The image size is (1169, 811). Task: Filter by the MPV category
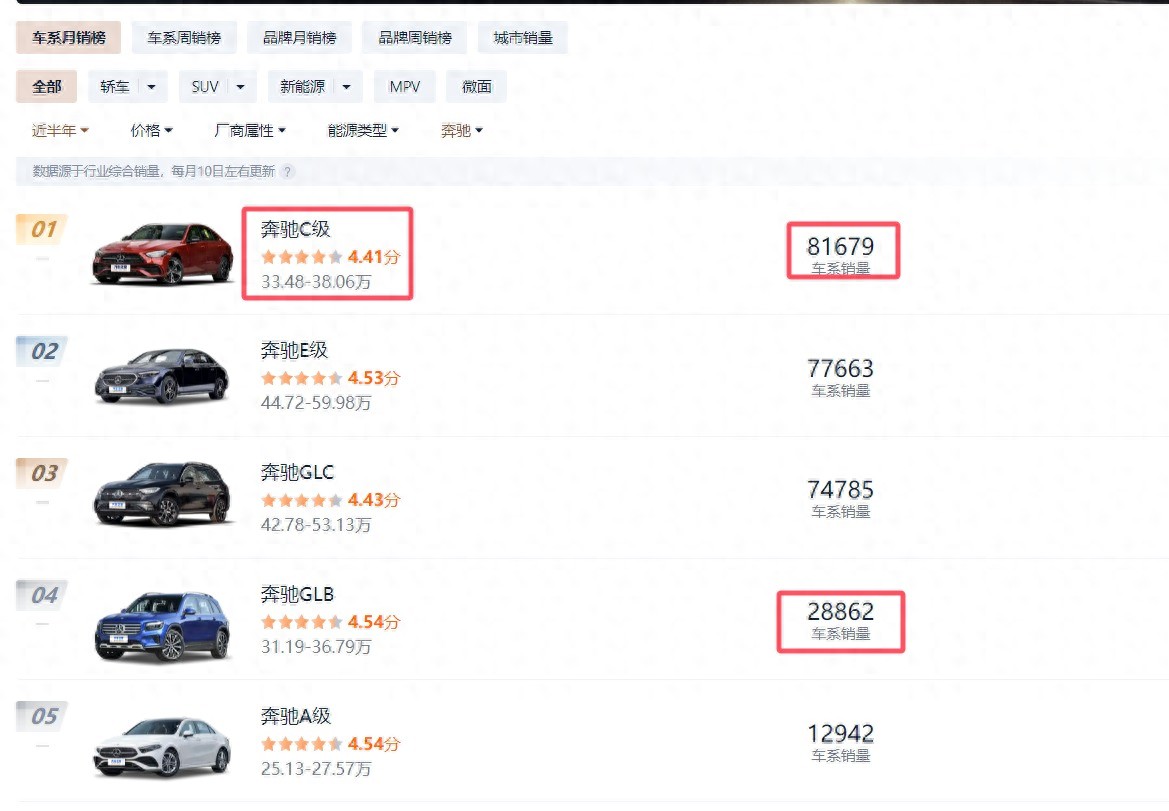(x=404, y=87)
